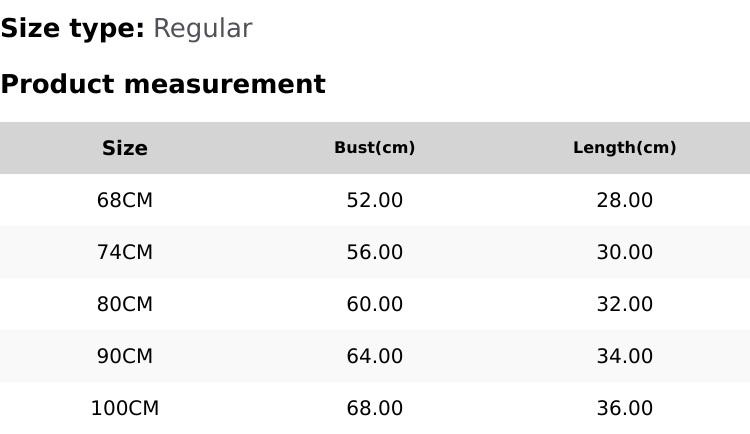Click the 36.00 length value

click(625, 408)
